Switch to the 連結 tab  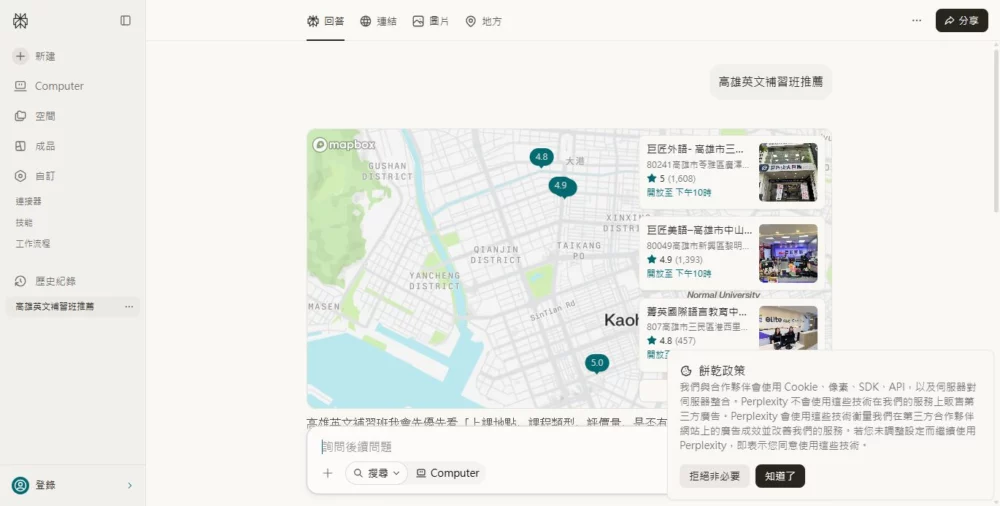click(x=378, y=21)
